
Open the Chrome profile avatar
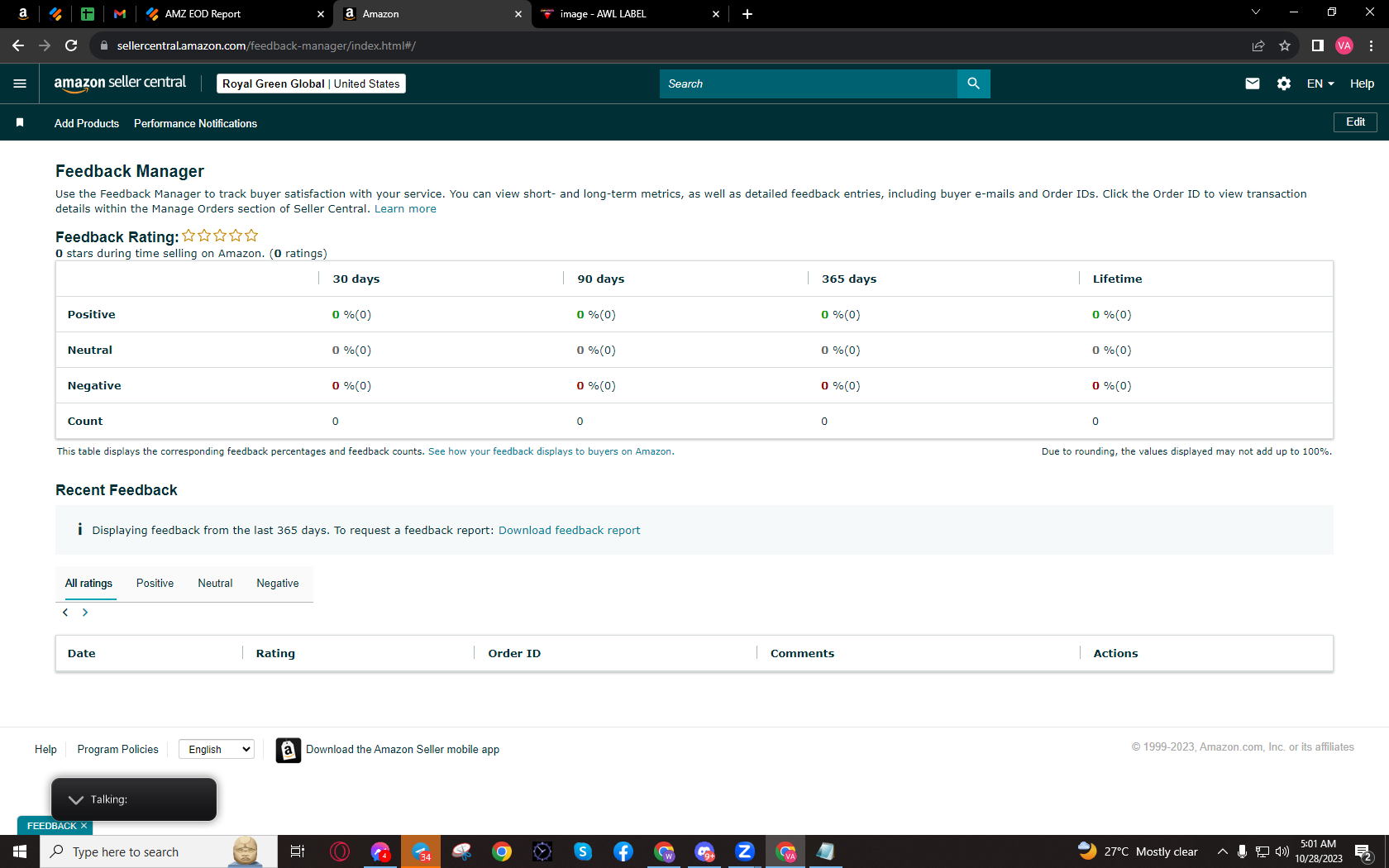click(1344, 45)
